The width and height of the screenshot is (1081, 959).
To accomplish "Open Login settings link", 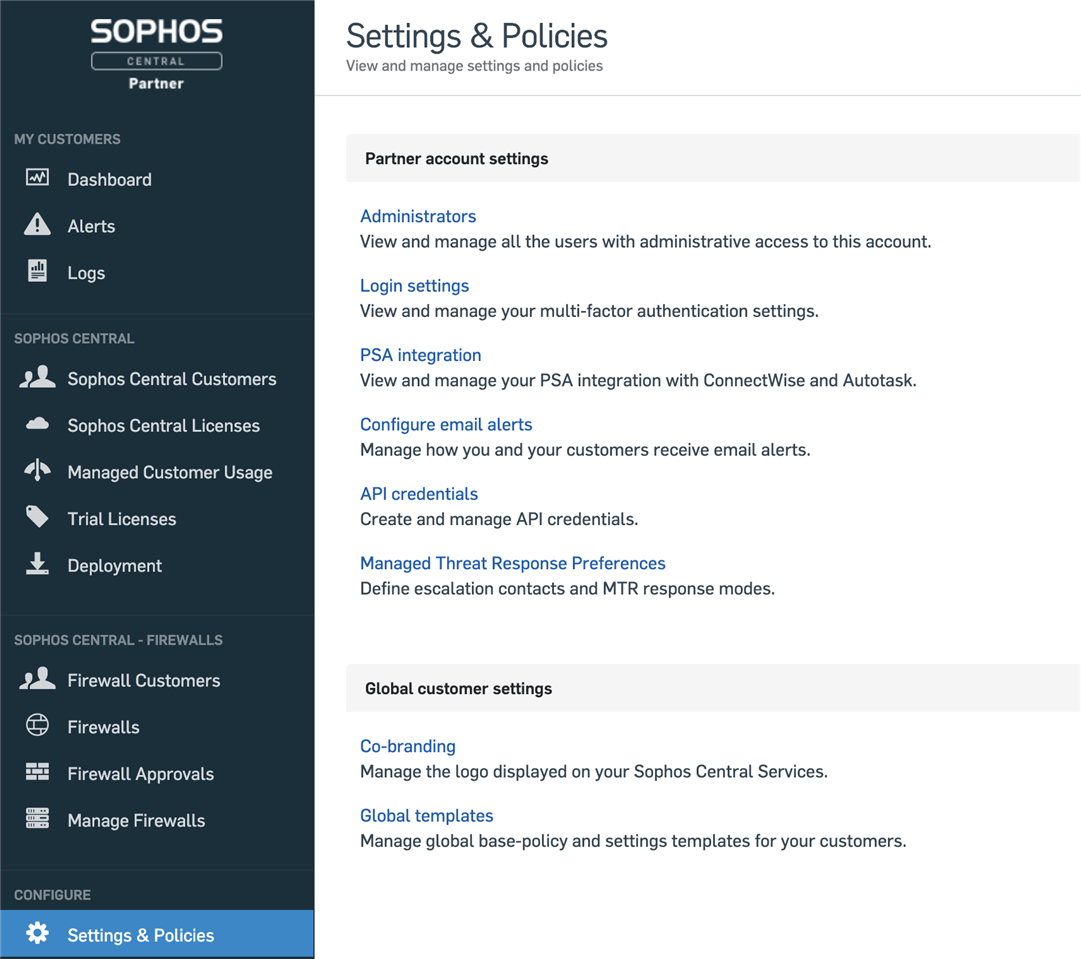I will tap(414, 286).
